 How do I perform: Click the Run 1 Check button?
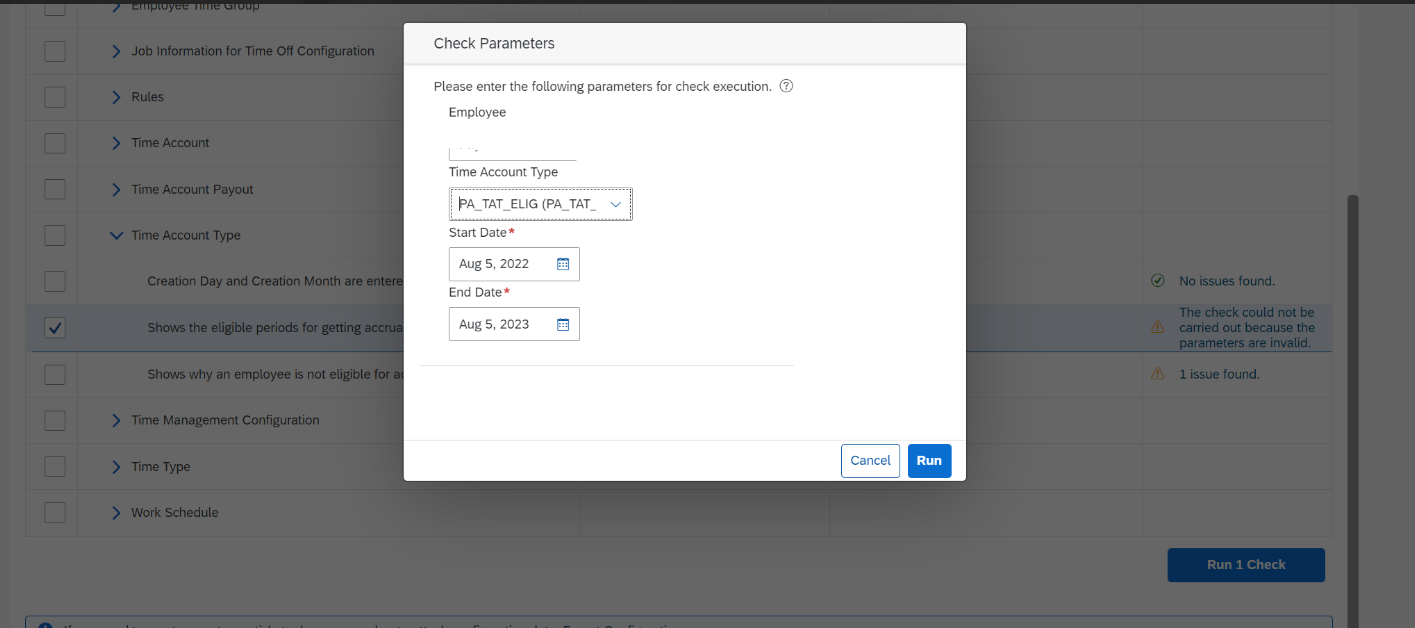(1246, 565)
